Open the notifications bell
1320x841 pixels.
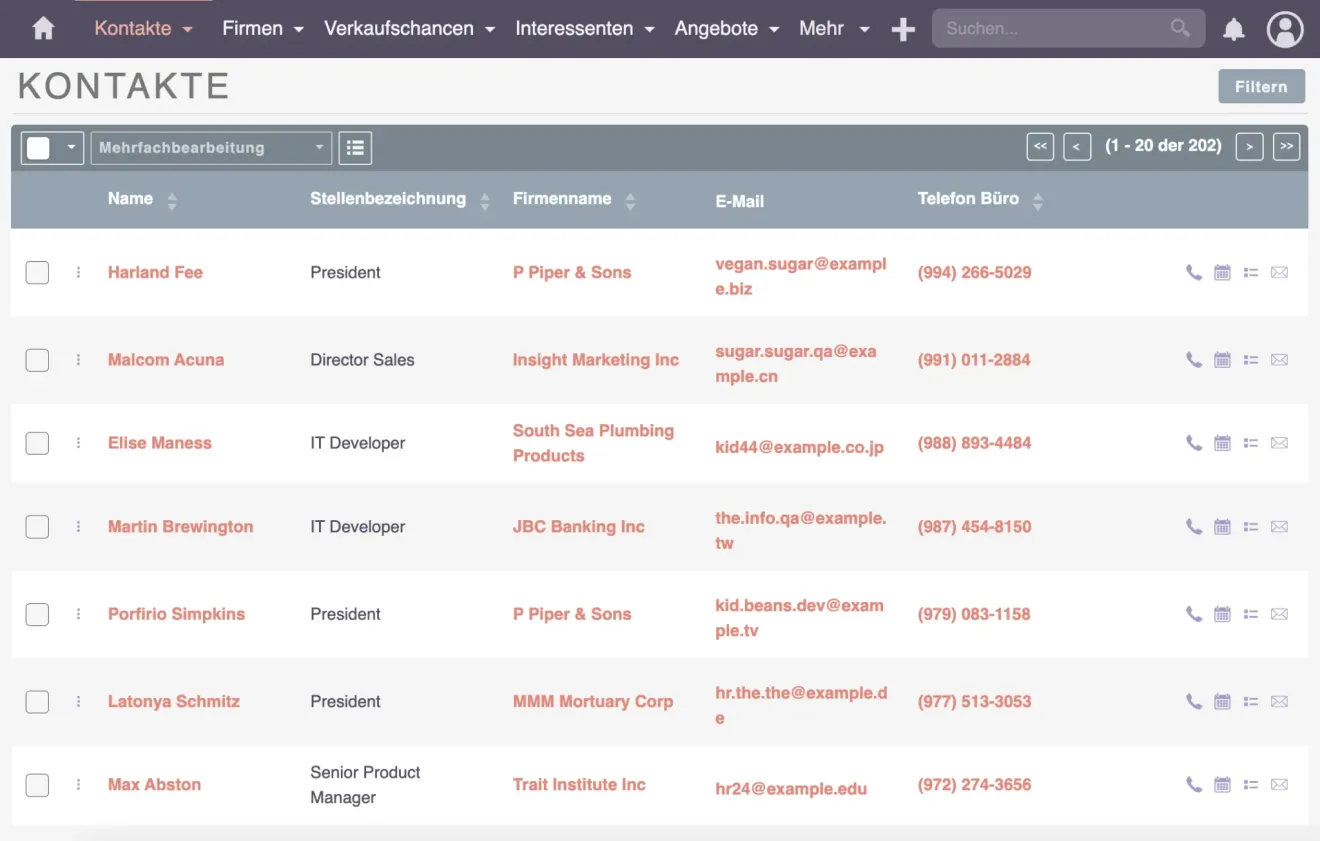pos(1234,30)
